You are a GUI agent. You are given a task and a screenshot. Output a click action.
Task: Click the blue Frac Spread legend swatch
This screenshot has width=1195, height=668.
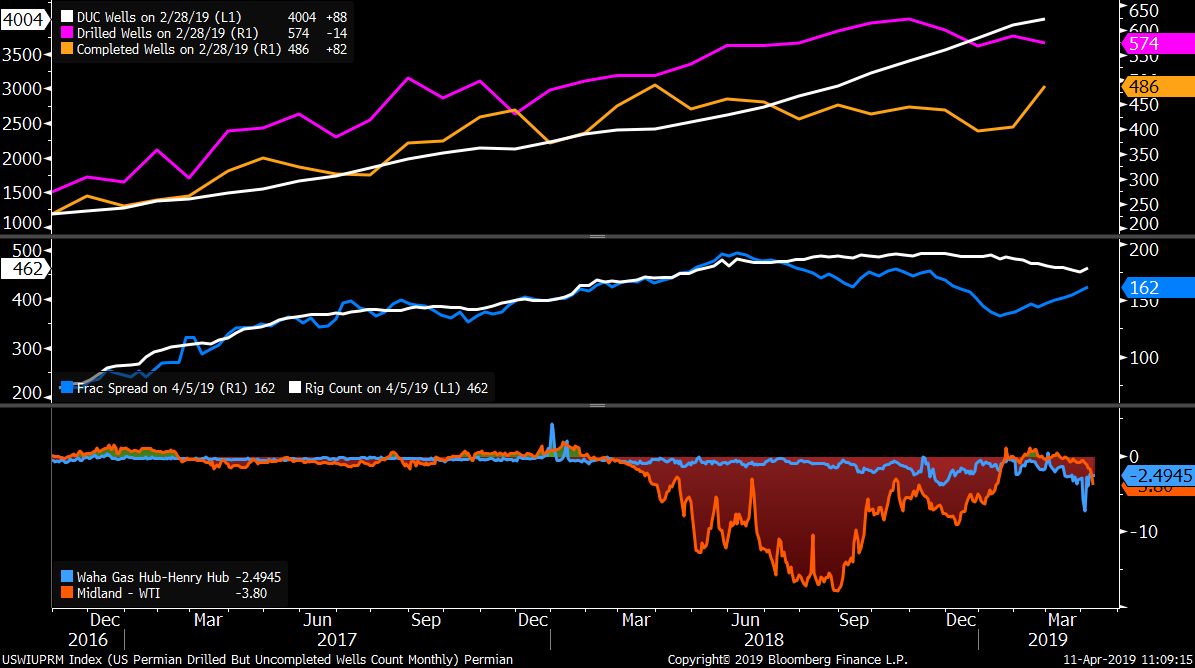[67, 388]
